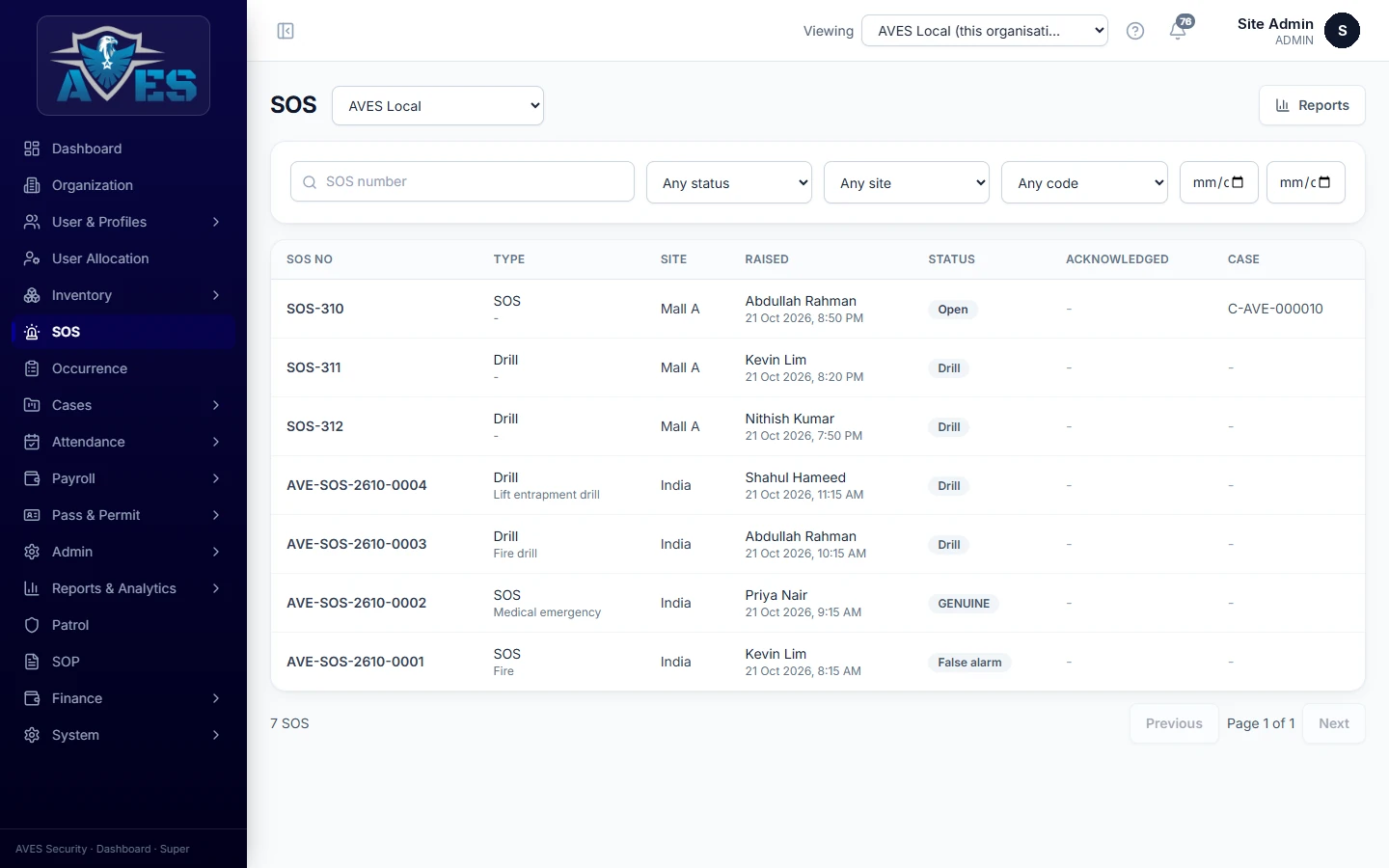Click the first date filter field
The height and width of the screenshot is (868, 1389).
click(x=1219, y=182)
